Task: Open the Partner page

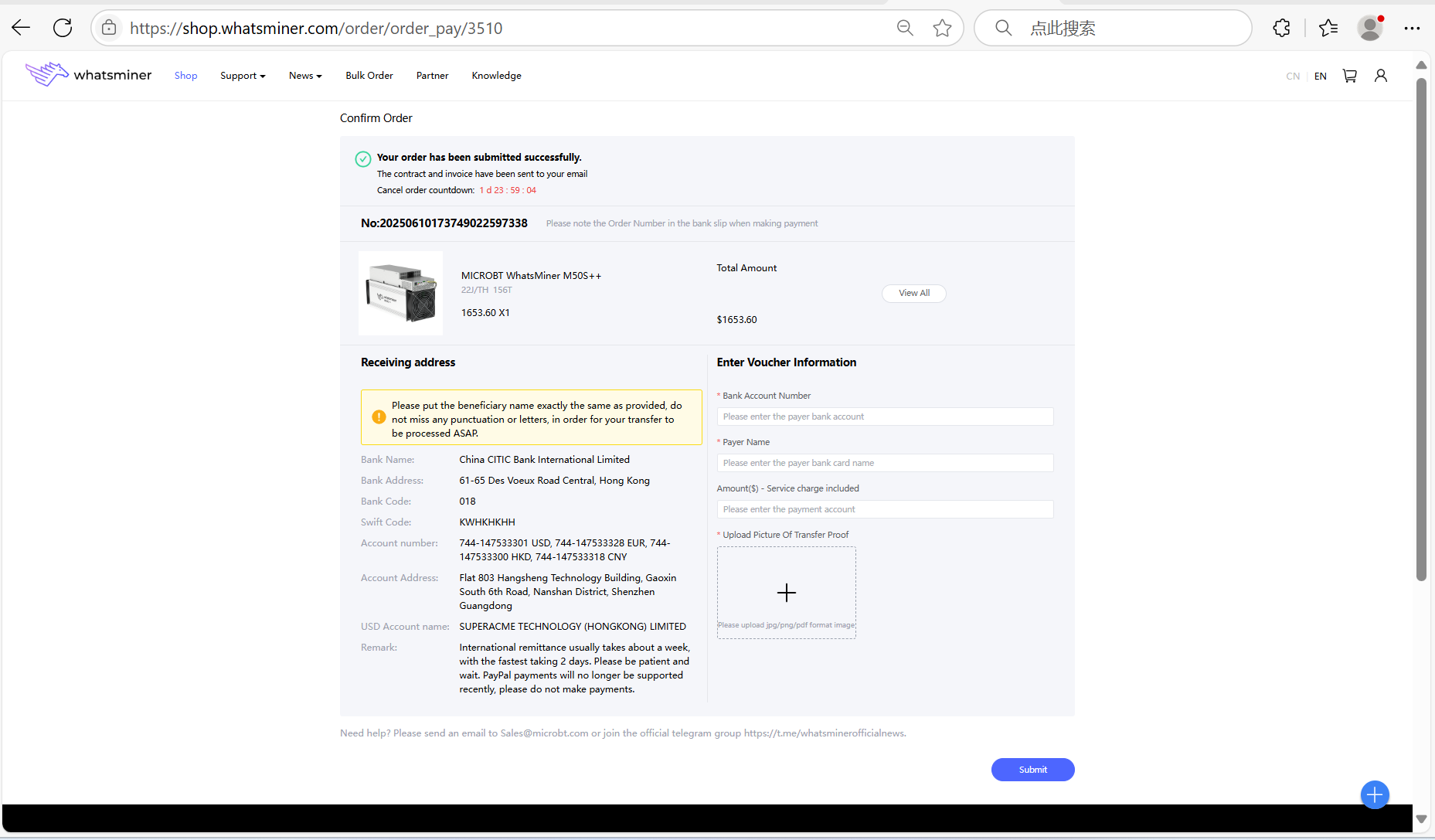Action: (433, 76)
